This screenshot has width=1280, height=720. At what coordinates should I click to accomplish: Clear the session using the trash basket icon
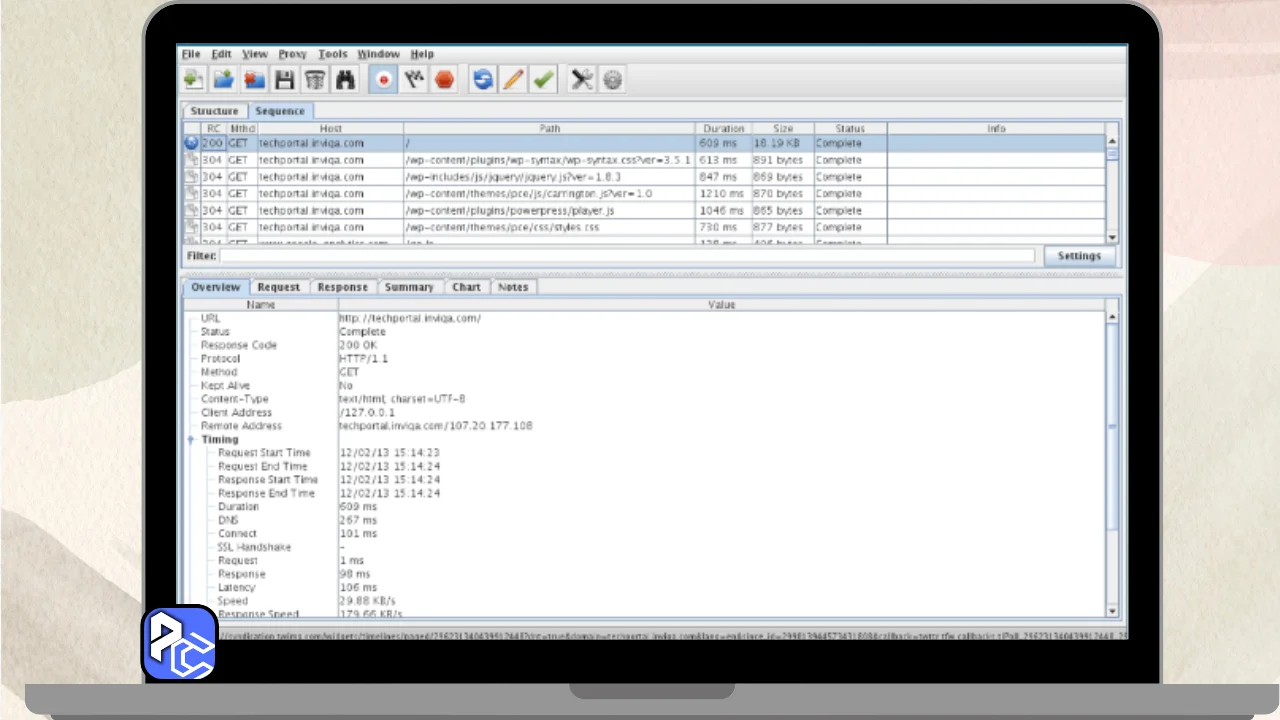[x=315, y=80]
